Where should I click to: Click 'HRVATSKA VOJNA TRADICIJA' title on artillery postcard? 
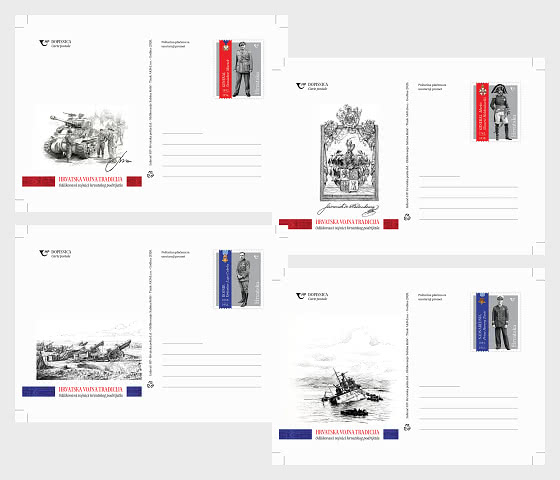tap(91, 389)
